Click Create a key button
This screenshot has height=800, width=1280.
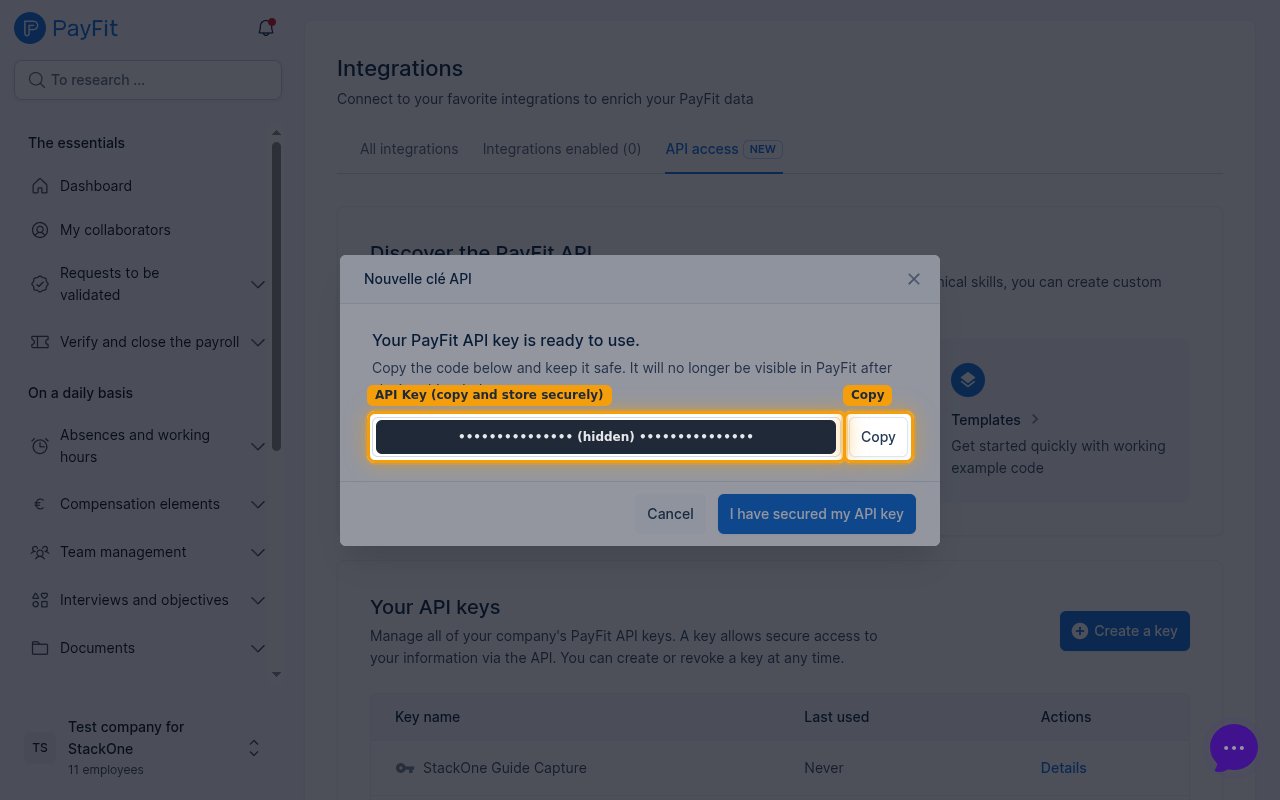tap(1125, 631)
